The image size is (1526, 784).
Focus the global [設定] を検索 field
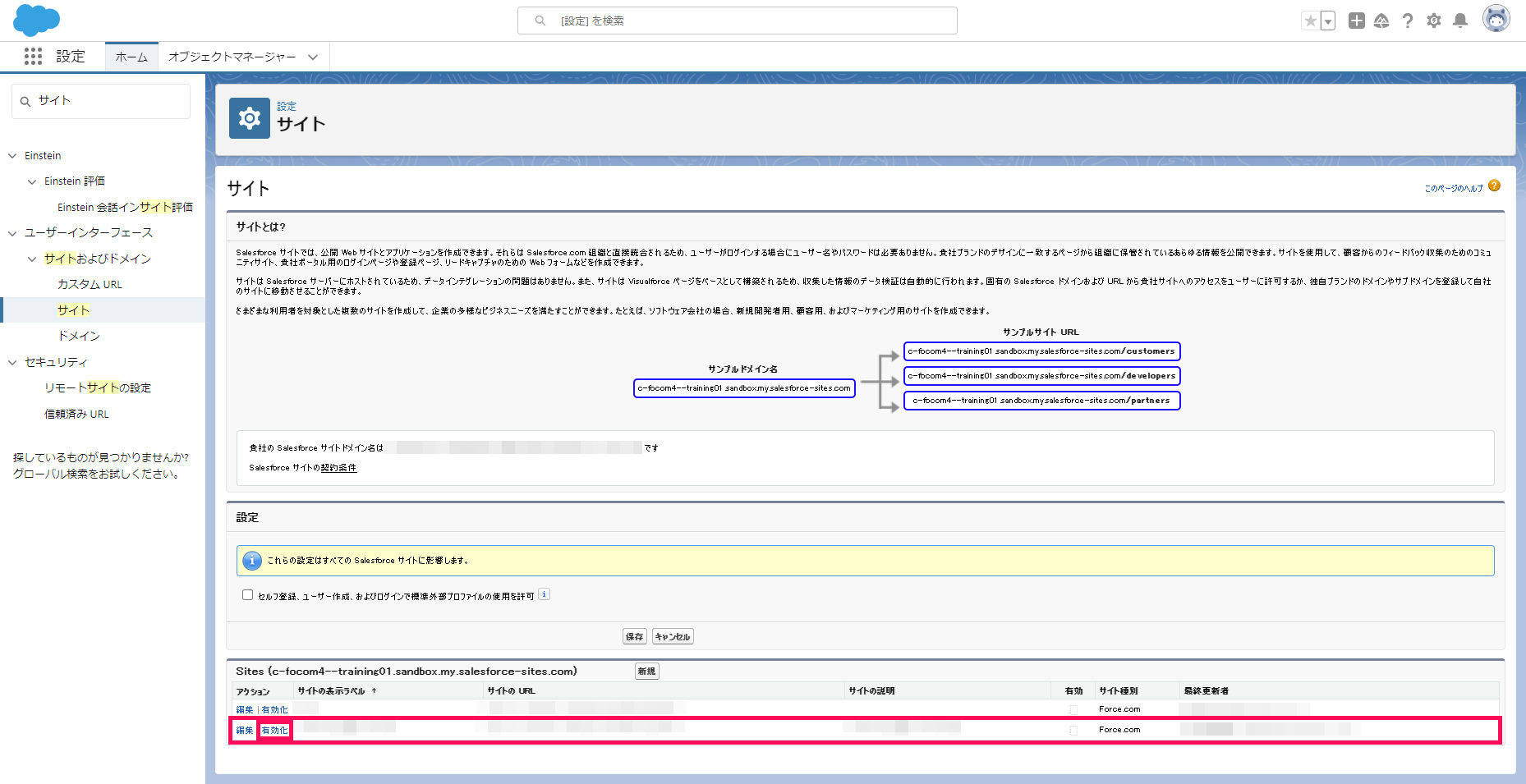point(737,21)
